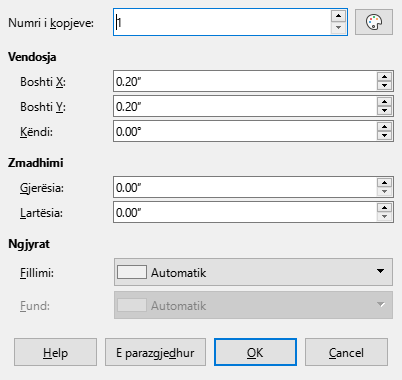Increase Boshti Y value
402x380 pixels.
384,102
